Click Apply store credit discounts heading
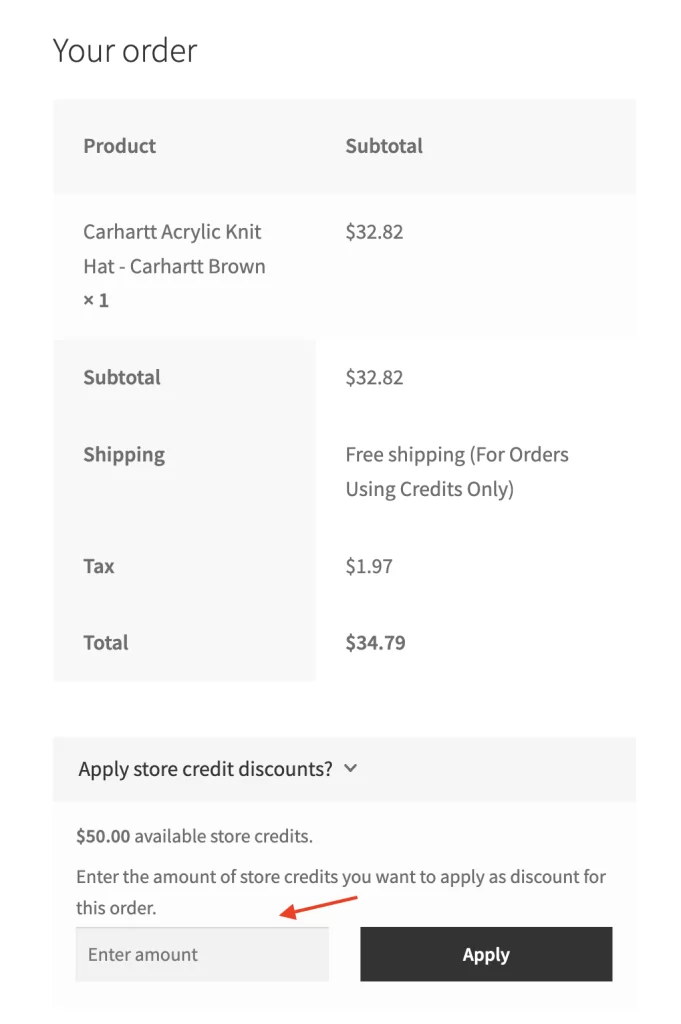 [x=205, y=769]
